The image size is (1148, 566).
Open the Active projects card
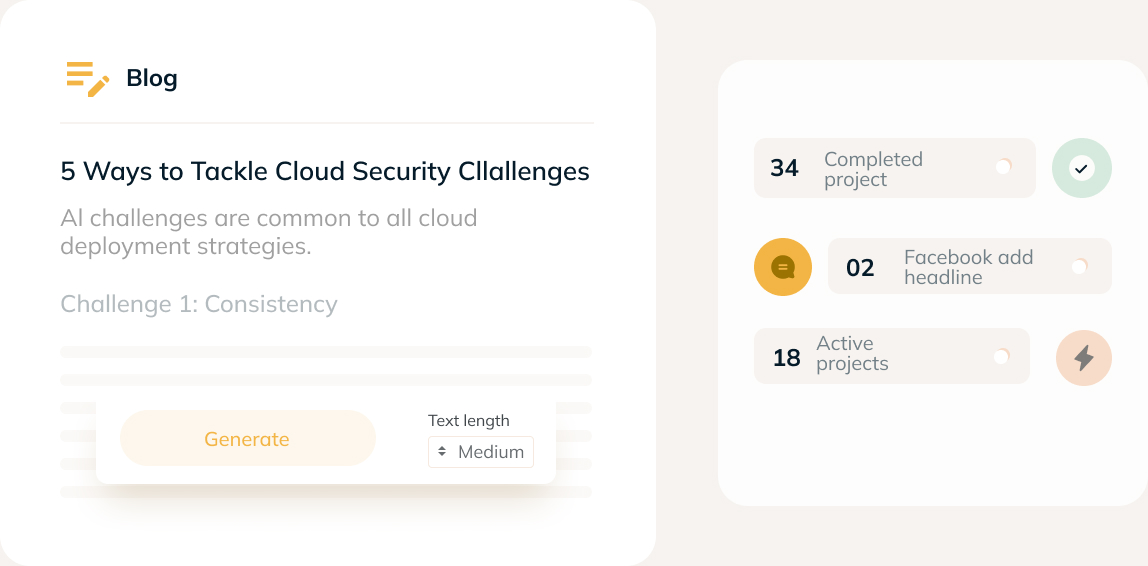click(x=891, y=356)
